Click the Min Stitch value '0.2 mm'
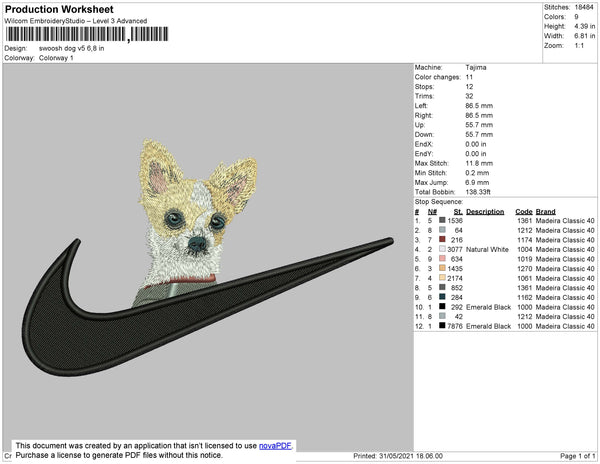This screenshot has width=600, height=464. [477, 173]
